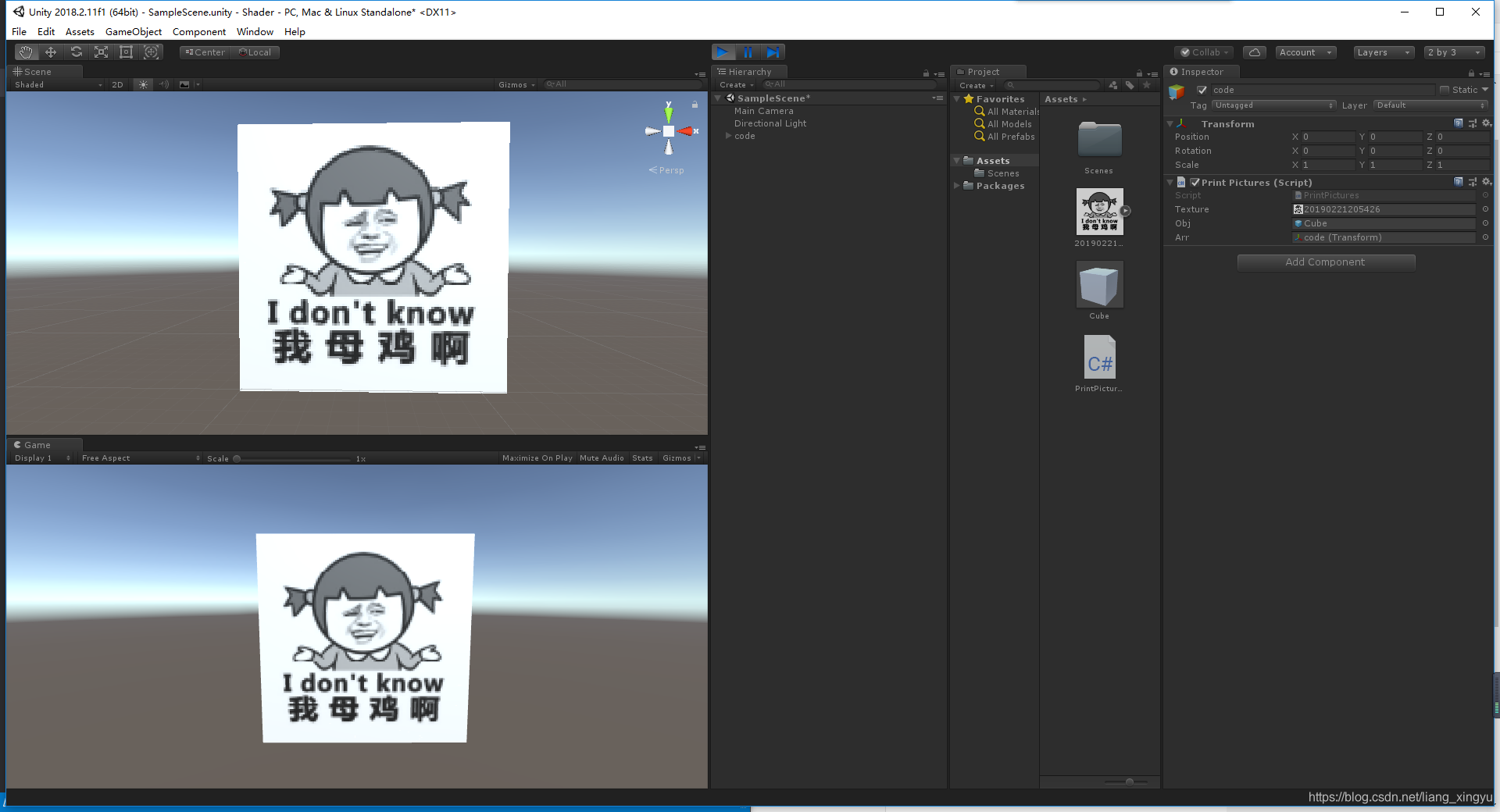Expand the code object in Hierarchy
Image resolution: width=1500 pixels, height=812 pixels.
click(x=728, y=136)
